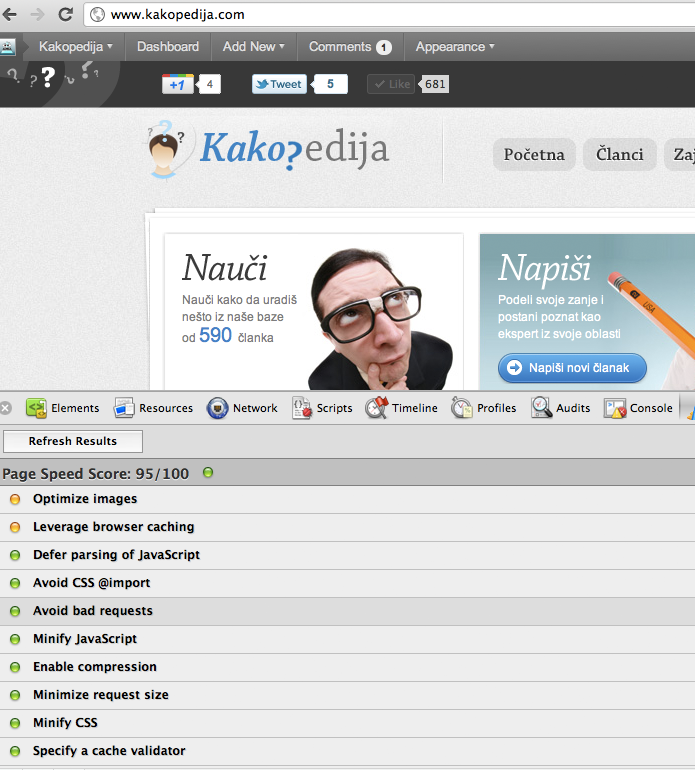695x770 pixels.
Task: Open the Profiles panel icon
Action: [x=462, y=408]
